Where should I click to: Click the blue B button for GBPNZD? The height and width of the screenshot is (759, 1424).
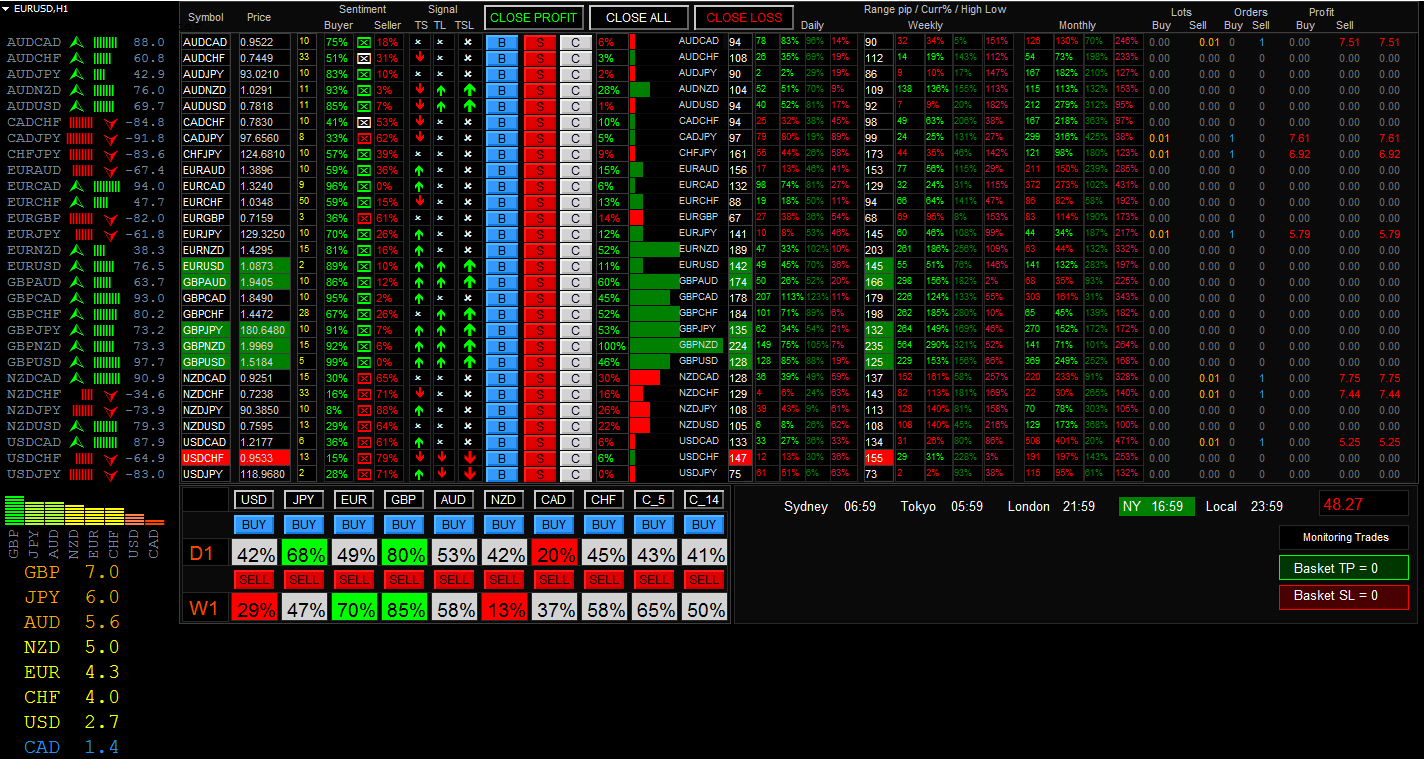(x=502, y=346)
